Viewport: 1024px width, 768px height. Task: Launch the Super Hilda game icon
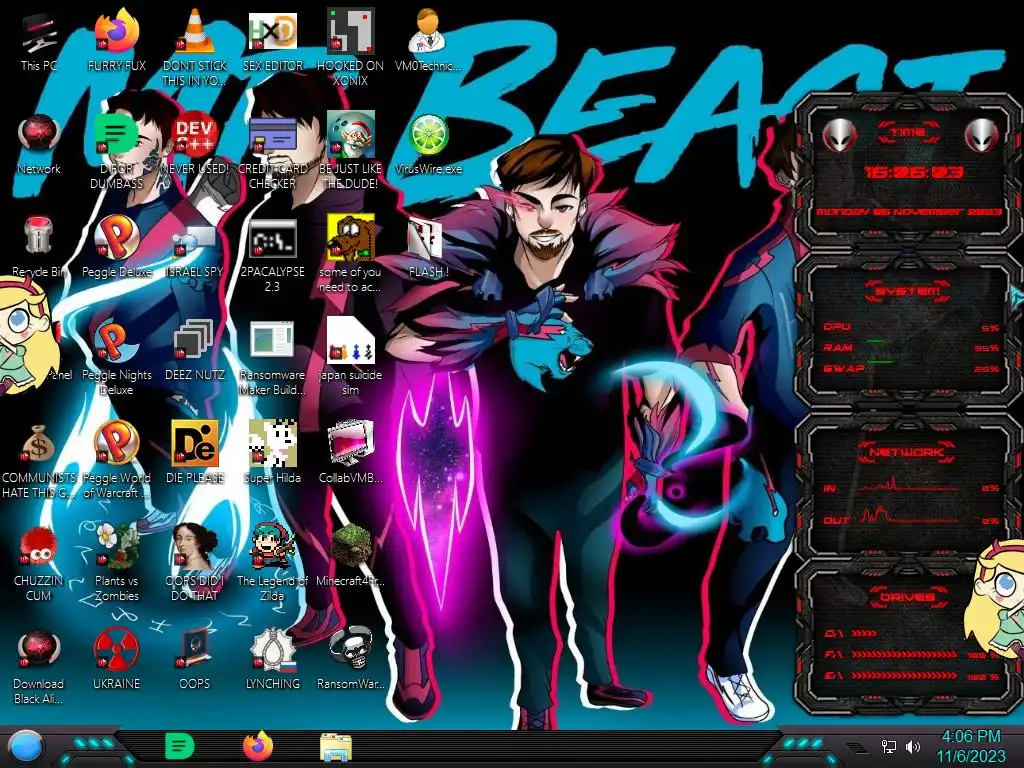pos(273,454)
